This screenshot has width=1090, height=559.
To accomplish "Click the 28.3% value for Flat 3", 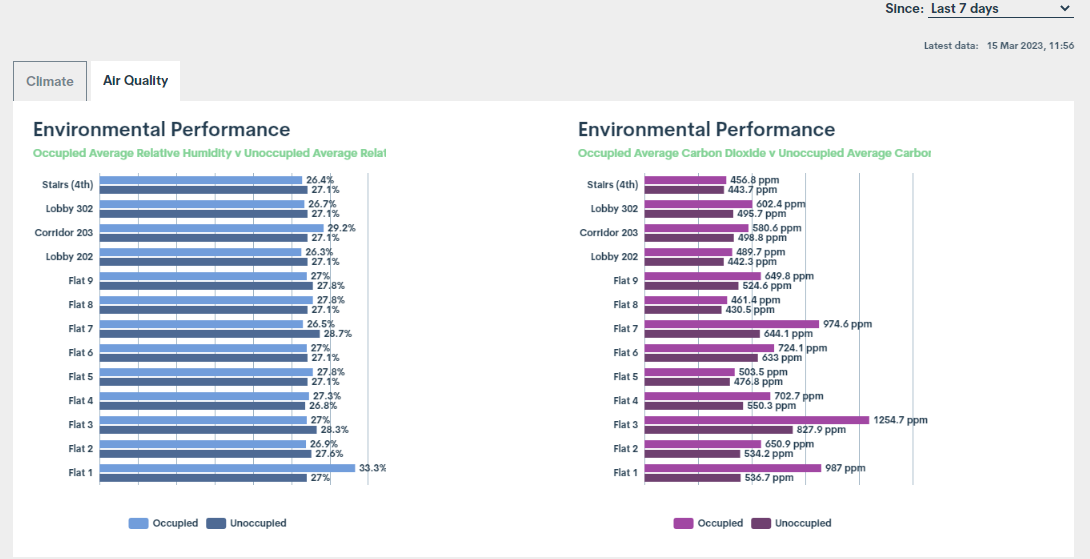I will pos(335,430).
